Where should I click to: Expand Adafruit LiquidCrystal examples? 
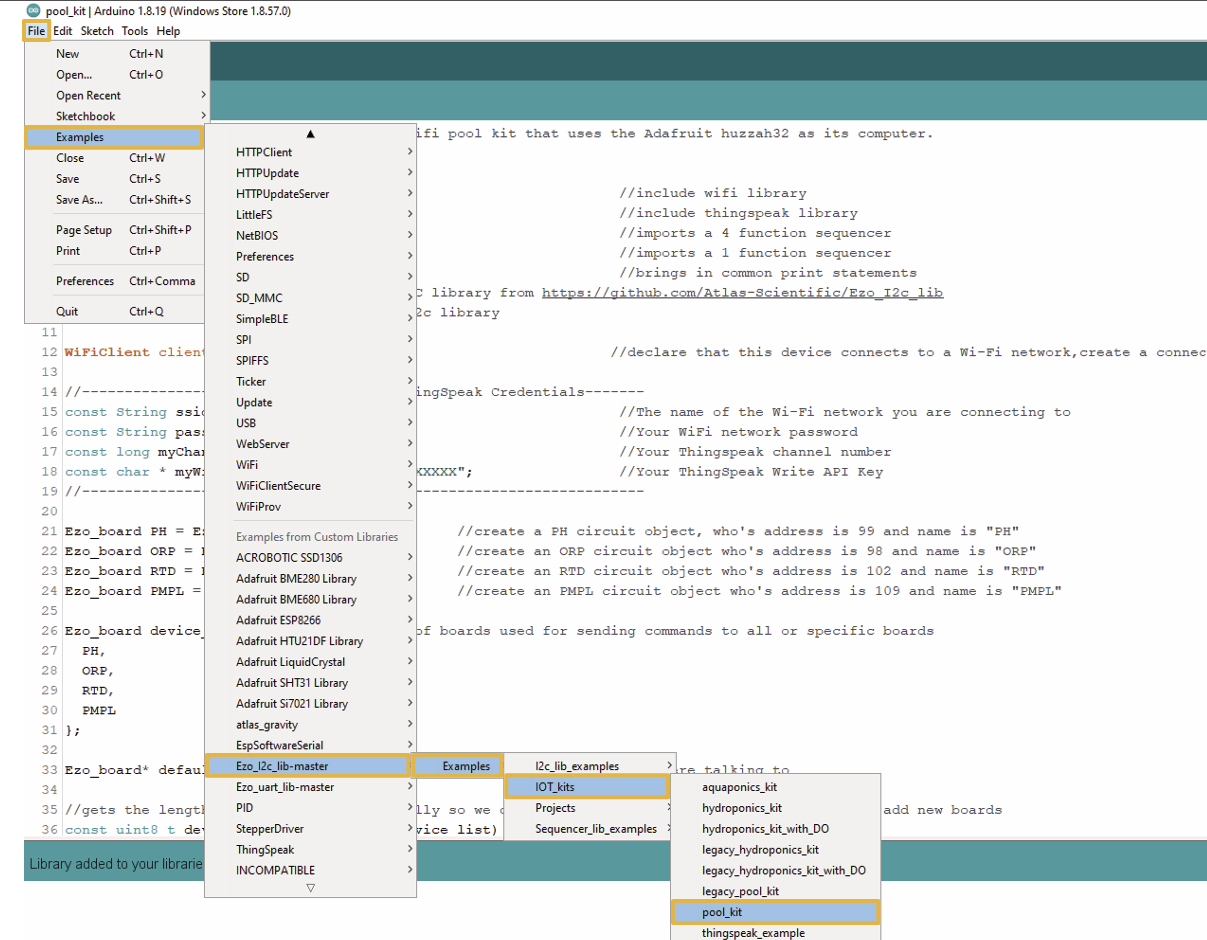point(310,662)
